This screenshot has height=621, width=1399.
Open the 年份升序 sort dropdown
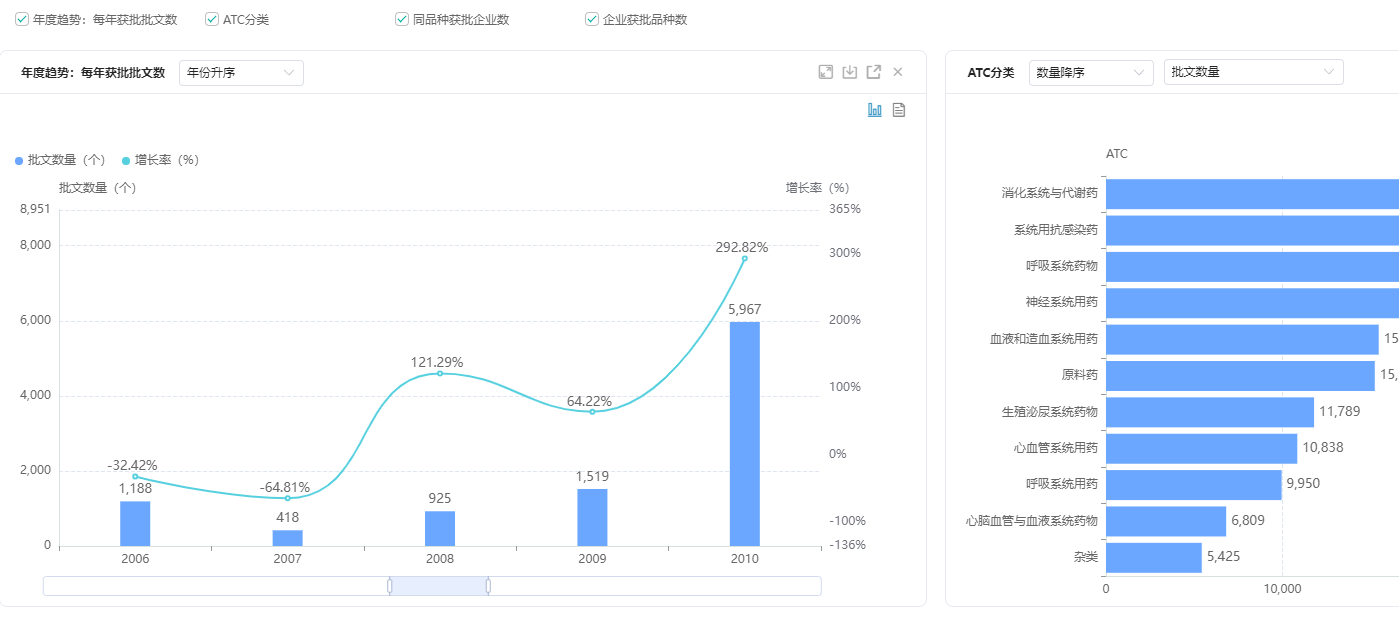coord(241,72)
